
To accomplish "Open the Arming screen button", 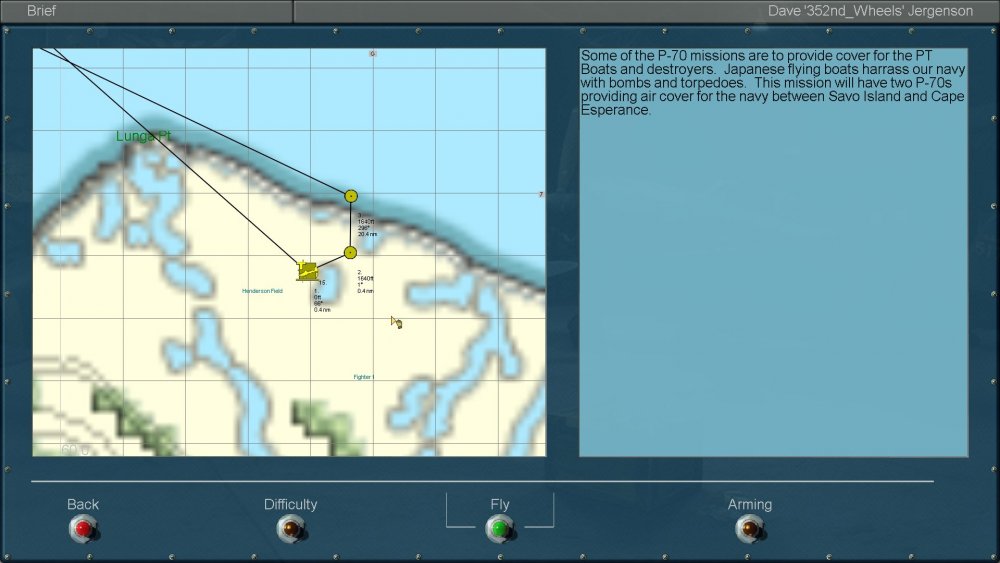I will pyautogui.click(x=749, y=529).
